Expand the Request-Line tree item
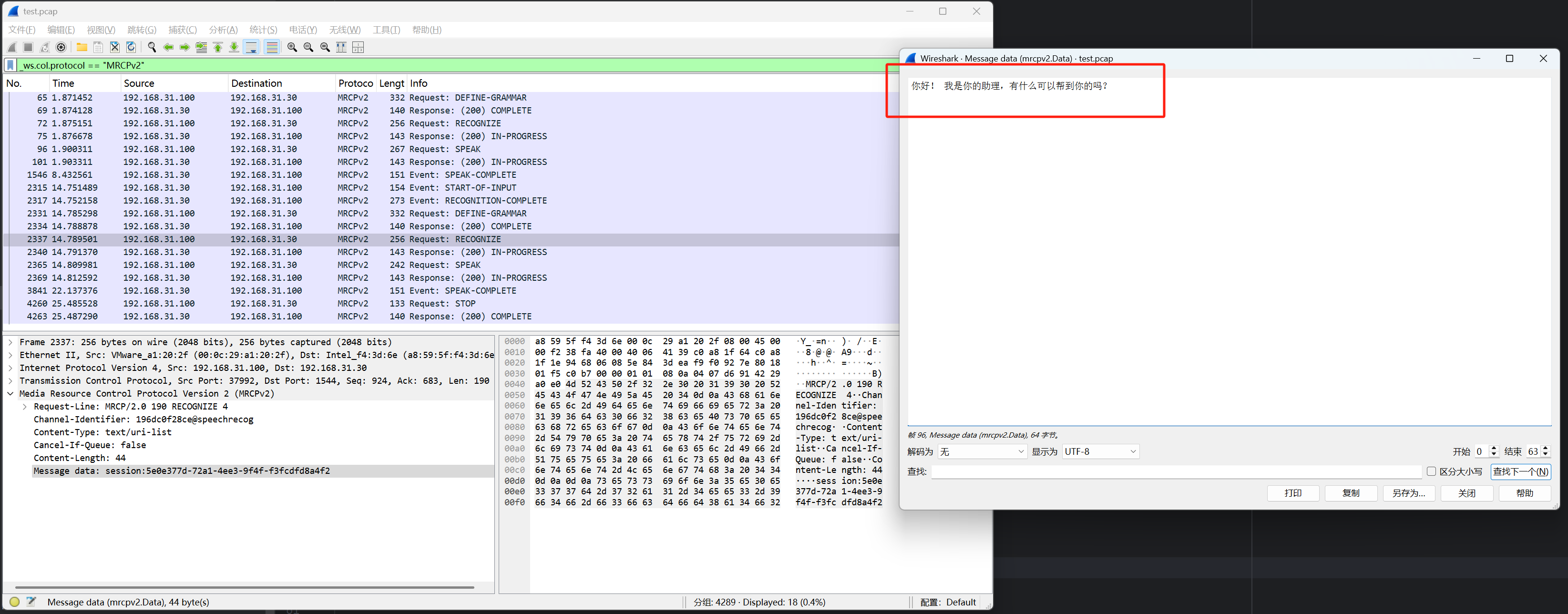Viewport: 1568px width, 614px height. (x=24, y=407)
